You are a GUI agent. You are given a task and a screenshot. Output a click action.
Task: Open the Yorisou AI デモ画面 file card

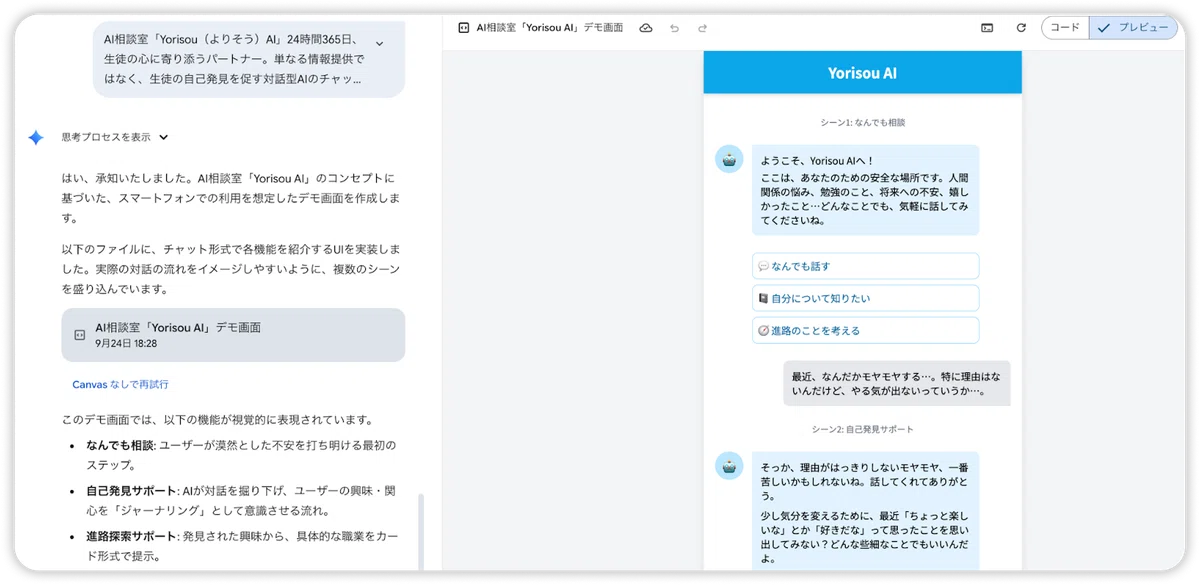[x=233, y=334]
